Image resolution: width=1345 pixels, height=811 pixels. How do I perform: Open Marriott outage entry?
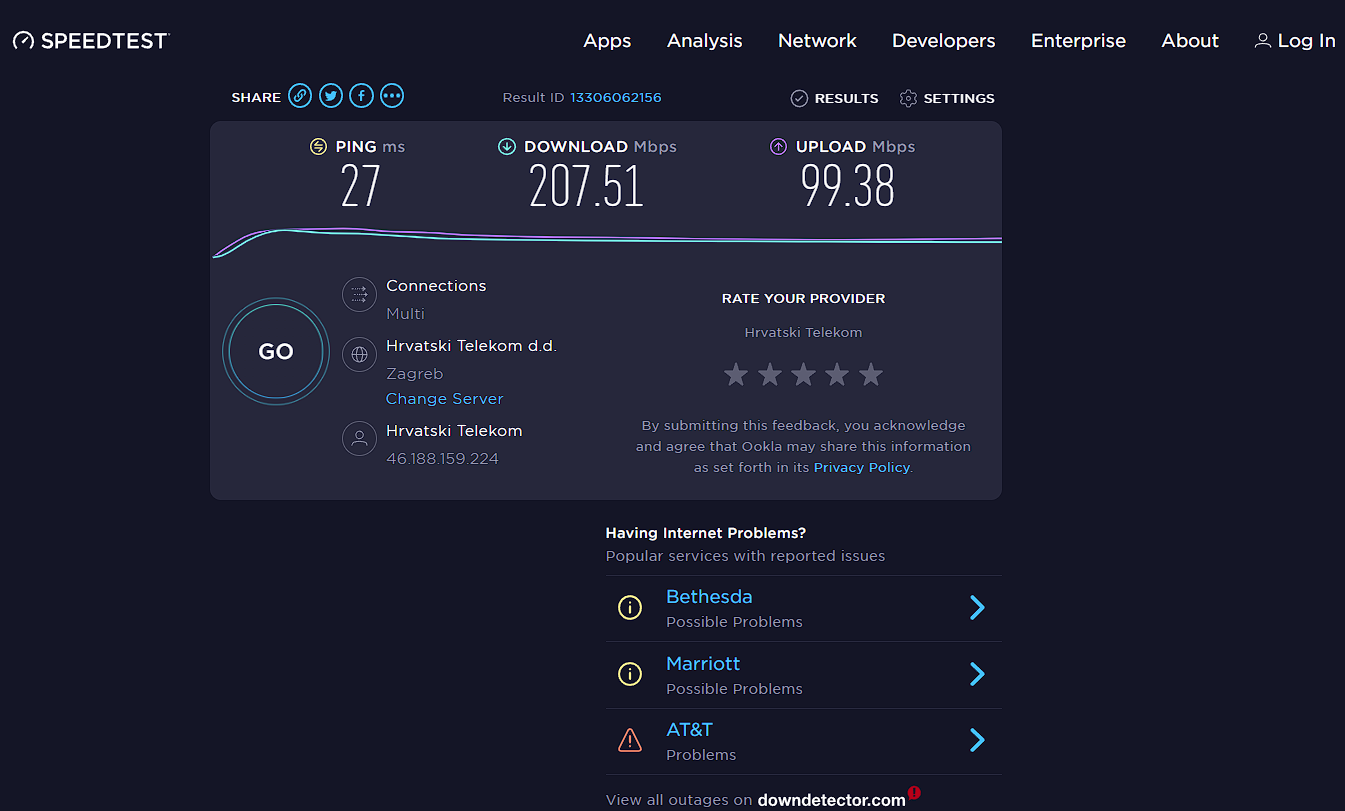tap(803, 675)
